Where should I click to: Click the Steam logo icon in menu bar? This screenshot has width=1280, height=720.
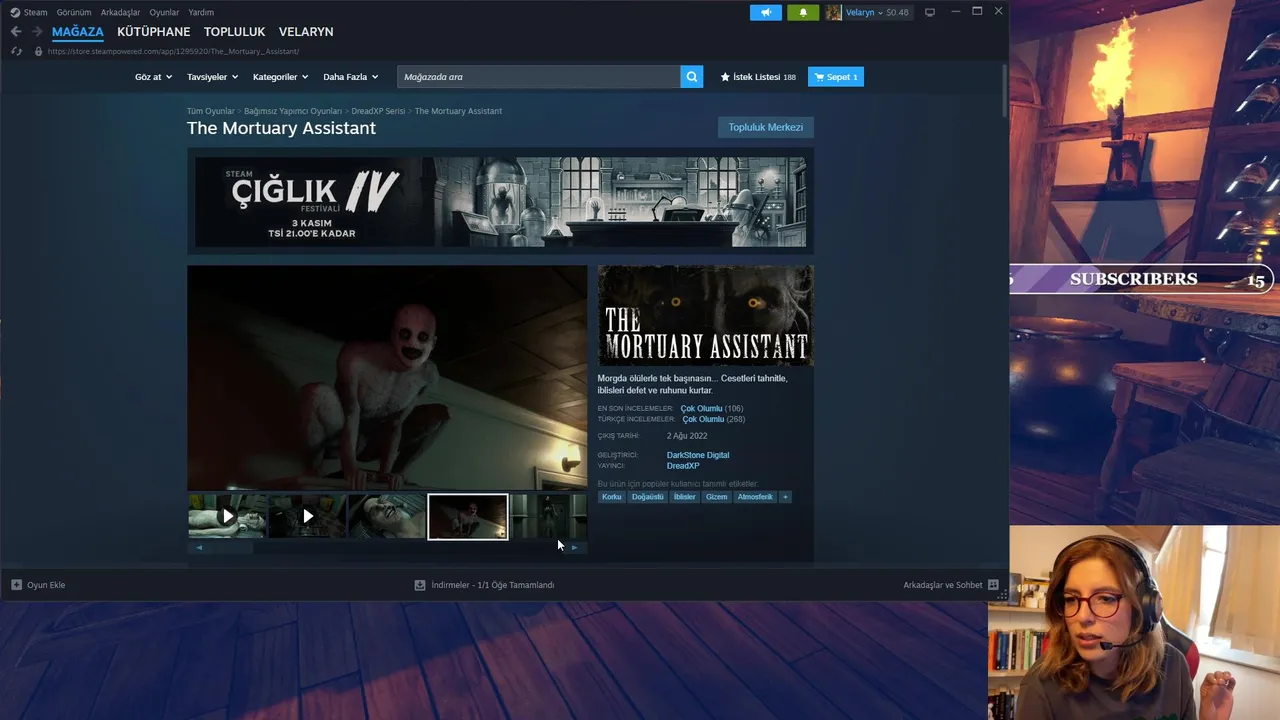[x=15, y=12]
